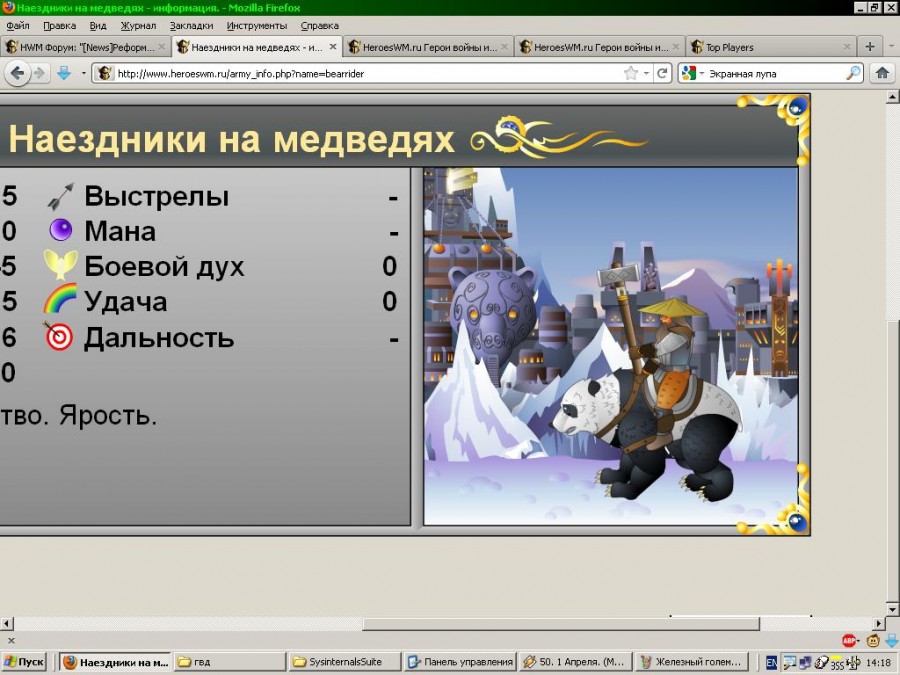This screenshot has width=900, height=675.
Task: Open the Журнал menu
Action: [138, 26]
